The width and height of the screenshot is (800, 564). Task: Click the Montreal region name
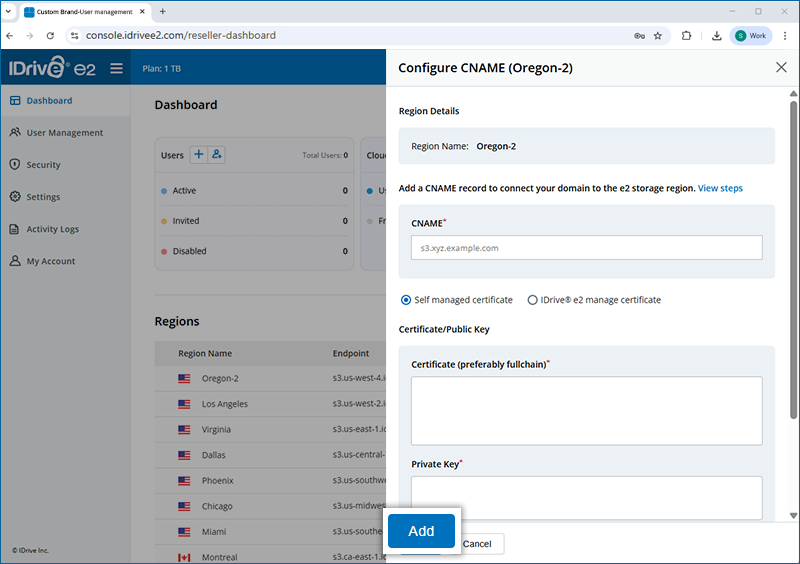[219, 557]
